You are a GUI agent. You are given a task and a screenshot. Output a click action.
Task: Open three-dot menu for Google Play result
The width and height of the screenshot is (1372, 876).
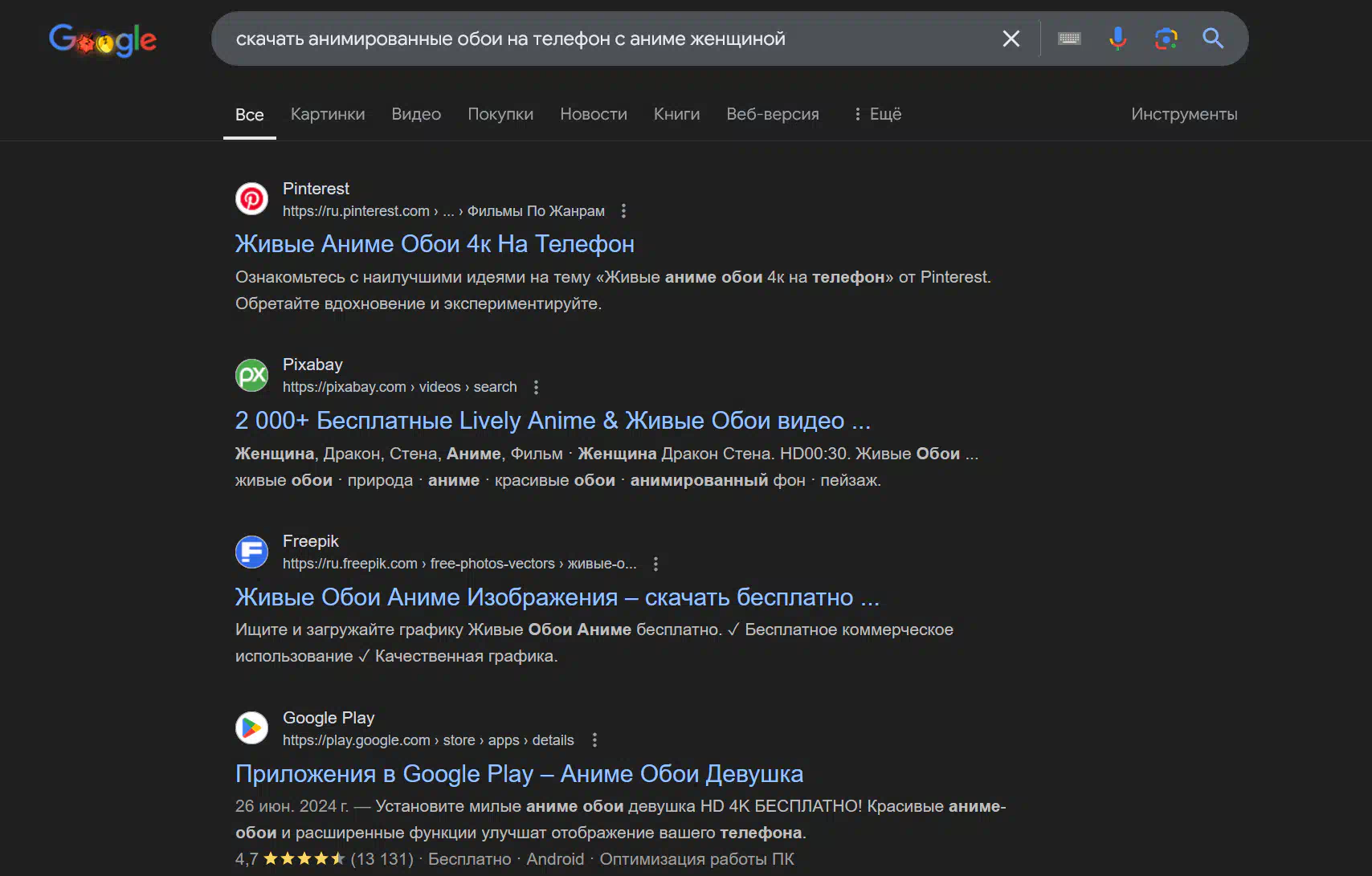coord(594,740)
